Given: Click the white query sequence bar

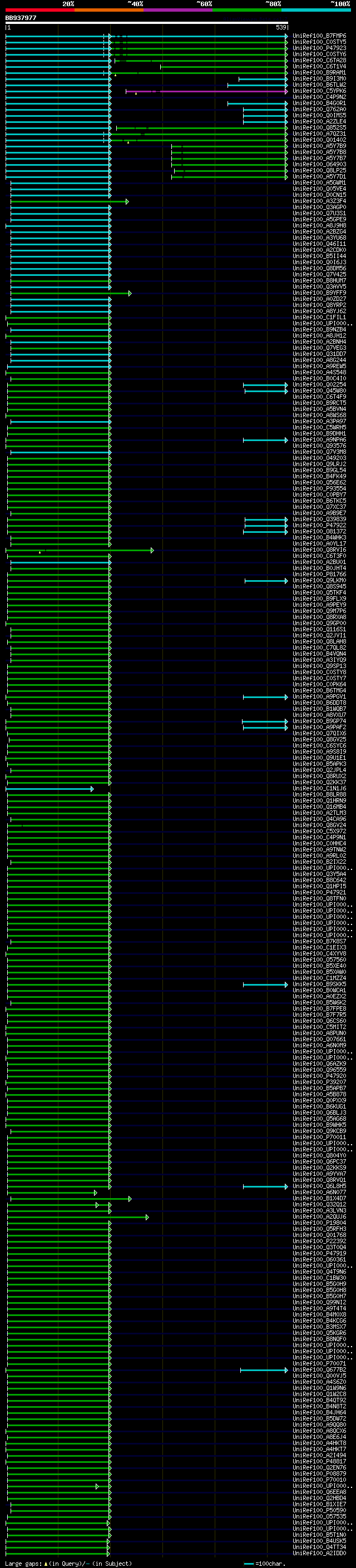Looking at the screenshot, I should tap(147, 22).
